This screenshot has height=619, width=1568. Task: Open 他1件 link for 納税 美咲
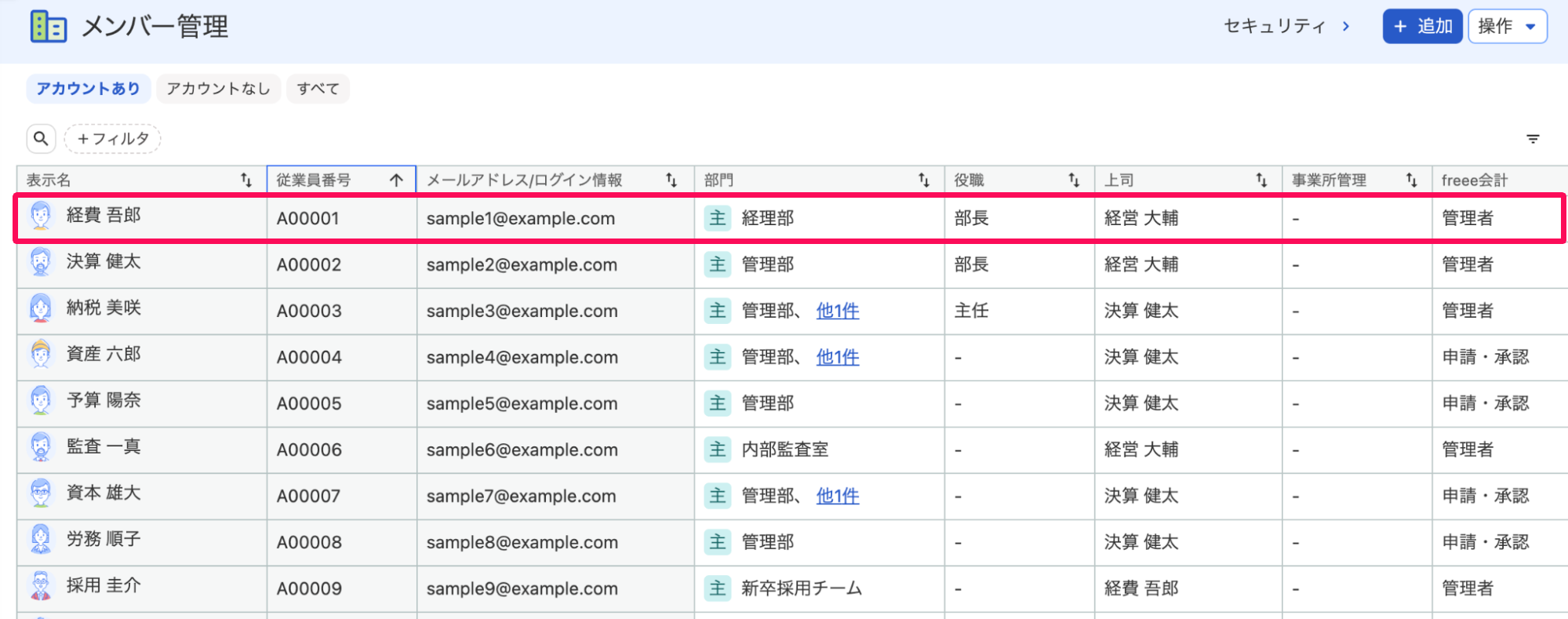(838, 311)
